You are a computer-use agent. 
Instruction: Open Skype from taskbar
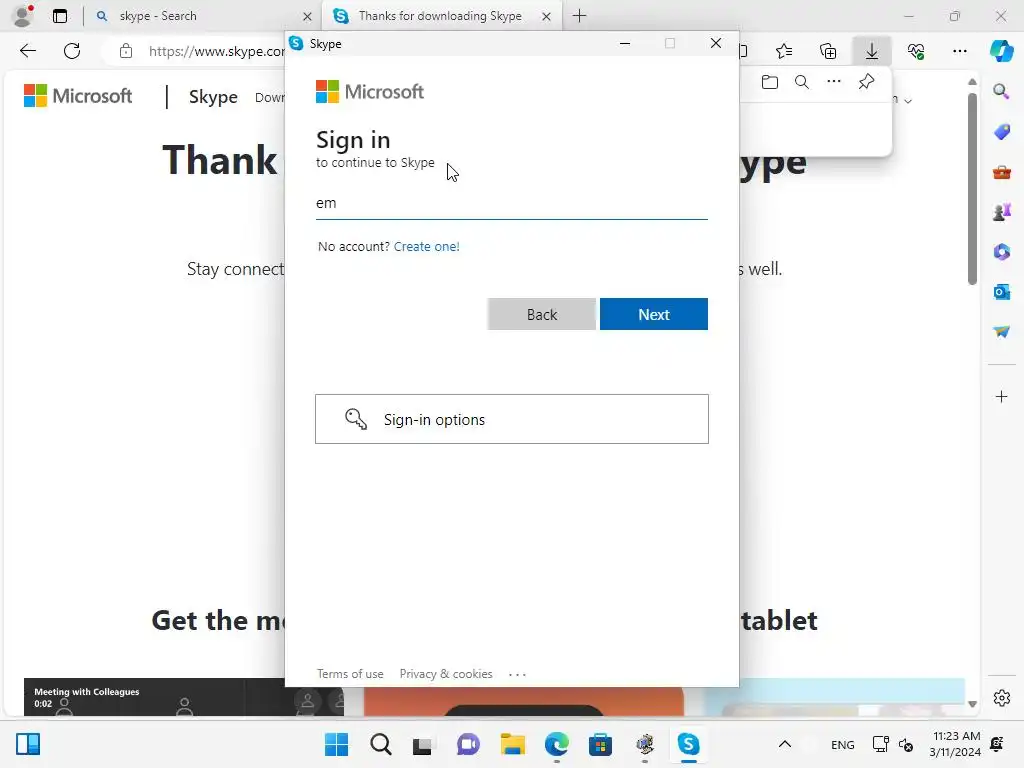click(x=688, y=744)
